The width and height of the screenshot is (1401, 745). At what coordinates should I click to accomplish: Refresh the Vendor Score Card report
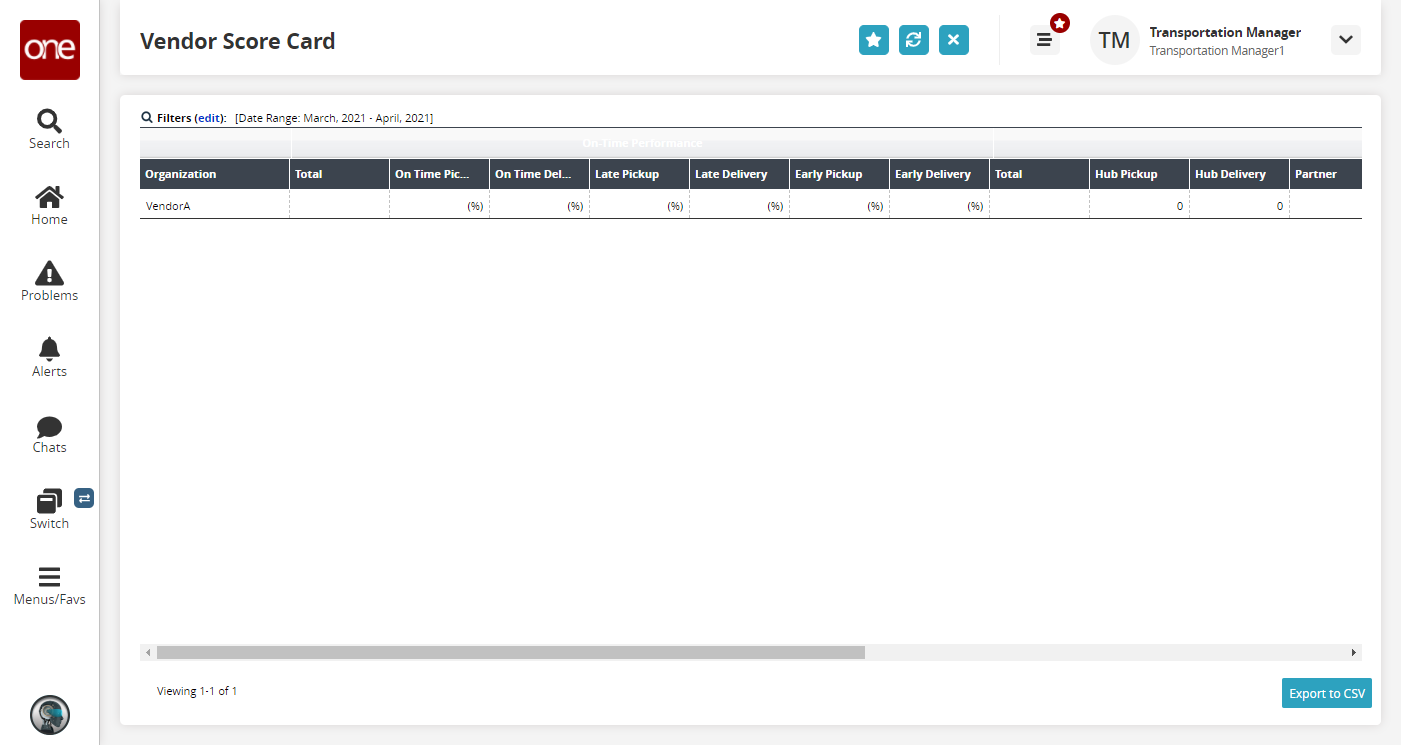tap(914, 40)
